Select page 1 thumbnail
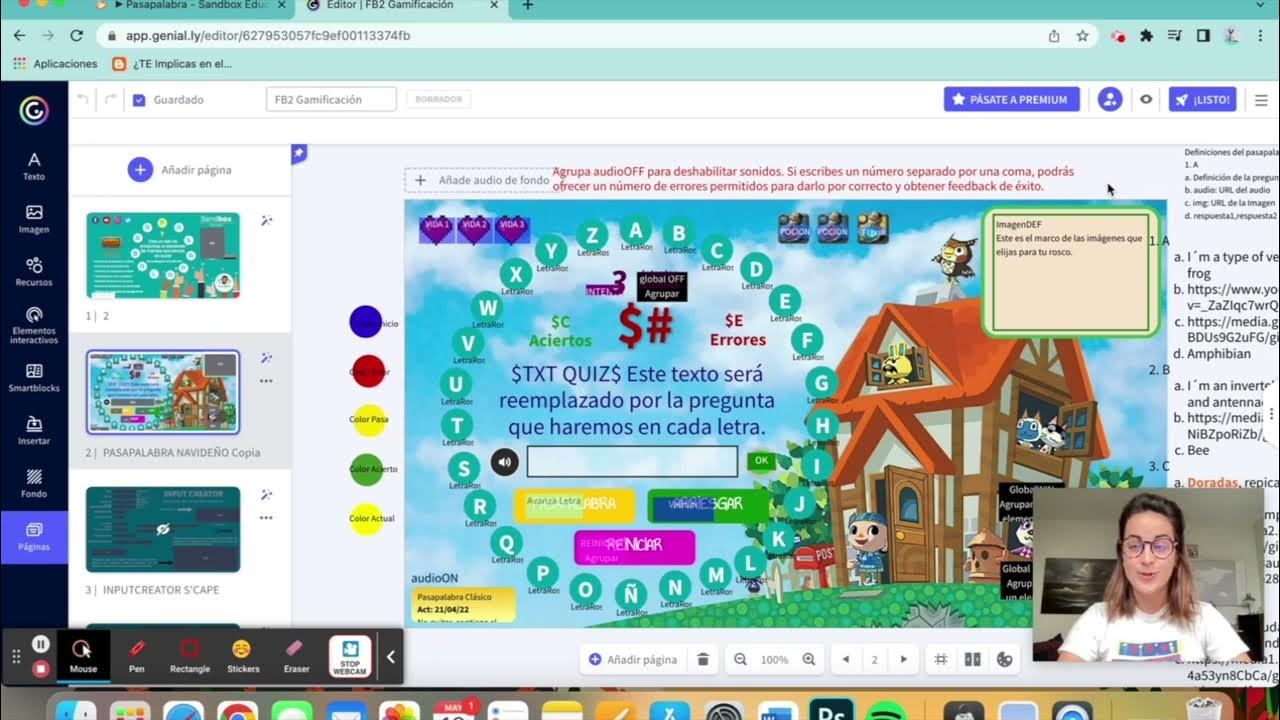The width and height of the screenshot is (1280, 720). click(163, 255)
